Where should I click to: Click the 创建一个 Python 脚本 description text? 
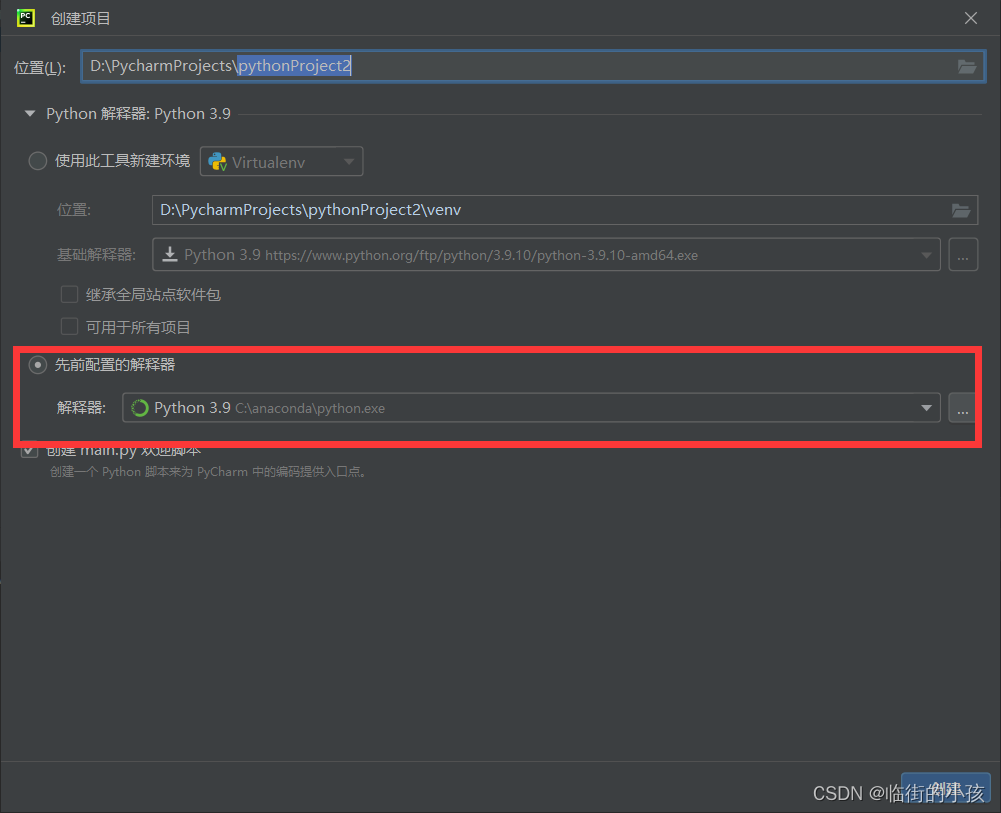(209, 472)
